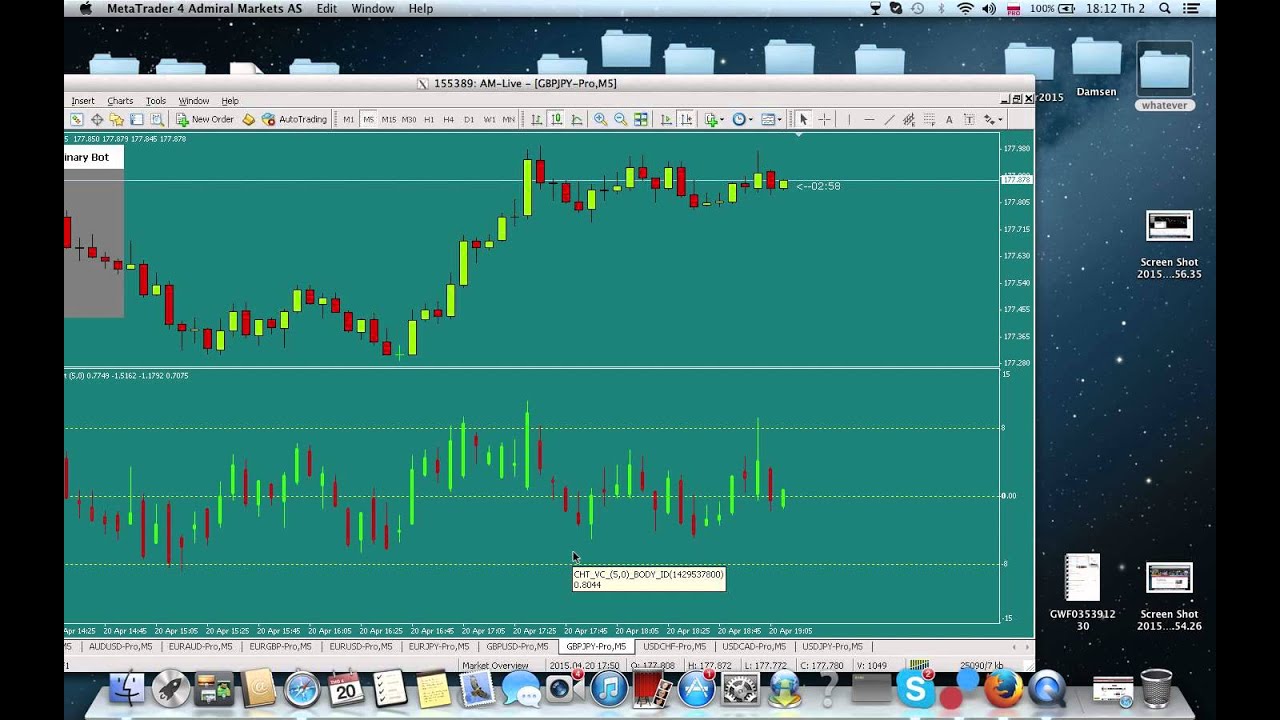Select the line chart display icon
The height and width of the screenshot is (720, 1280).
(x=577, y=119)
